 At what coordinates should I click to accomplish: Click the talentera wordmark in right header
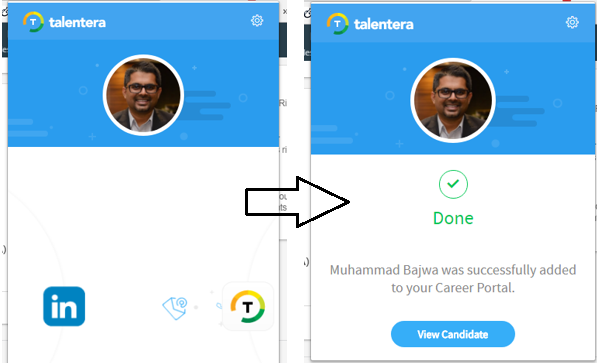(x=384, y=24)
